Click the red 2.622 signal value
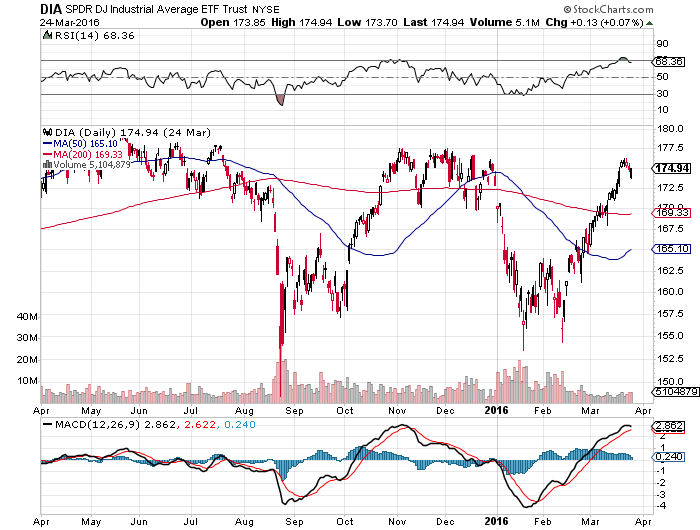The width and height of the screenshot is (700, 530). point(200,424)
